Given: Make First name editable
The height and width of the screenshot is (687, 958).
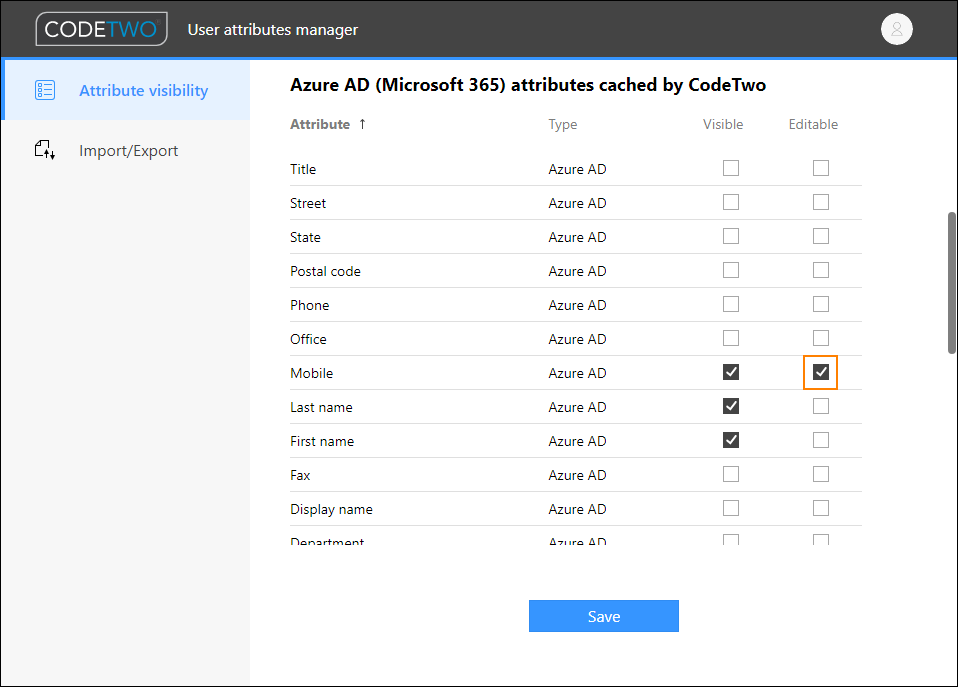Looking at the screenshot, I should pos(821,440).
